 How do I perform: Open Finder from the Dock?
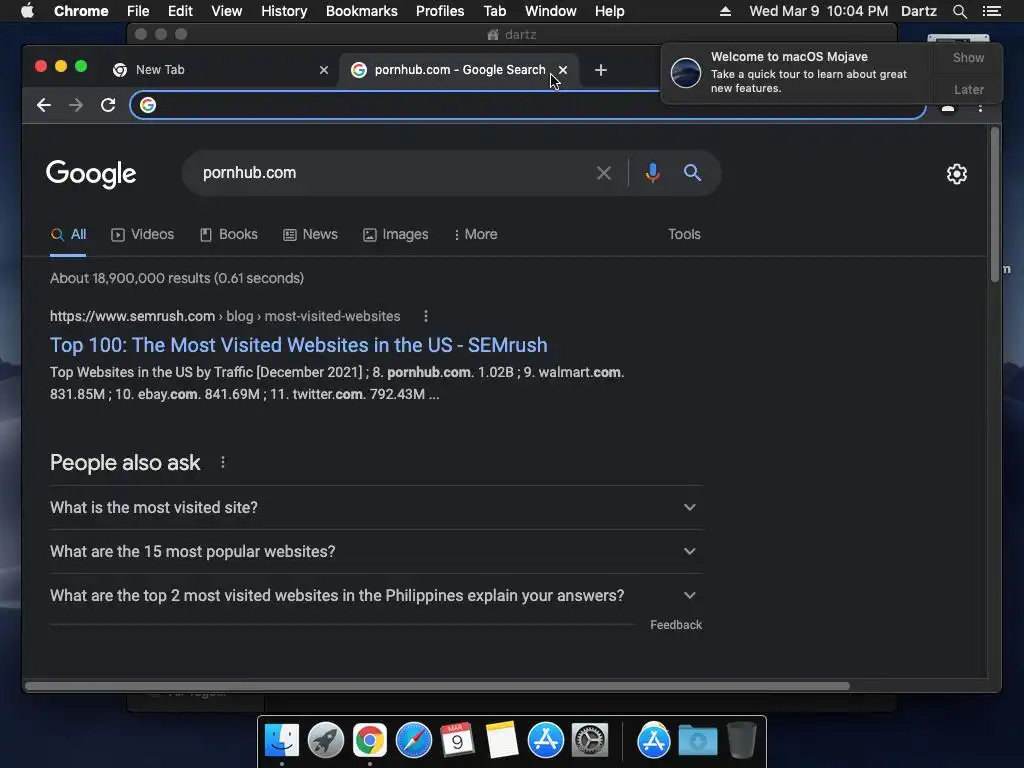[281, 741]
